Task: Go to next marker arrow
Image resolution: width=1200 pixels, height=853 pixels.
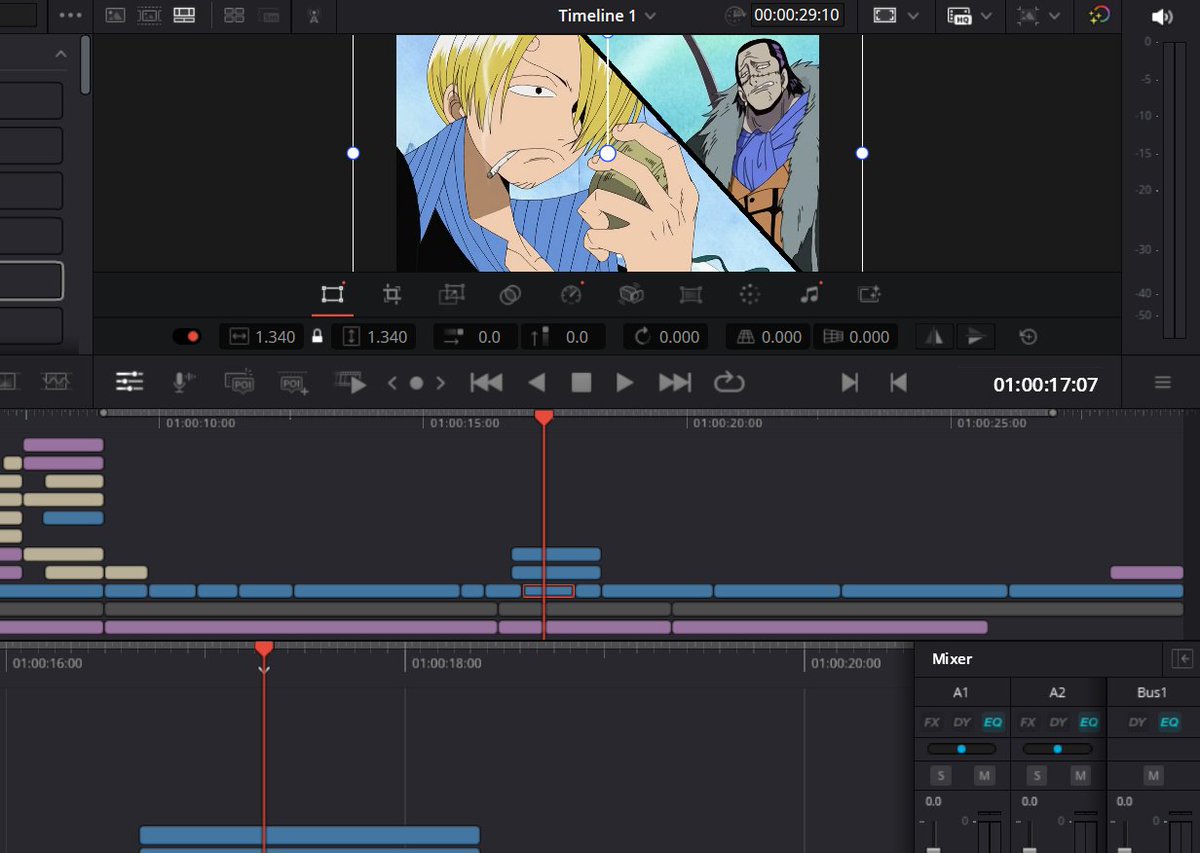Action: pyautogui.click(x=440, y=383)
